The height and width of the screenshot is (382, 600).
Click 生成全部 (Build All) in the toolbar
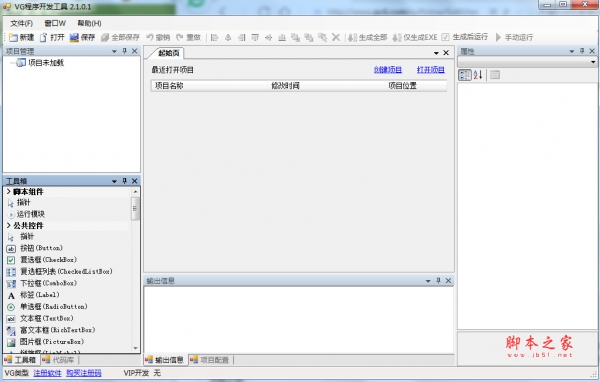pos(368,37)
